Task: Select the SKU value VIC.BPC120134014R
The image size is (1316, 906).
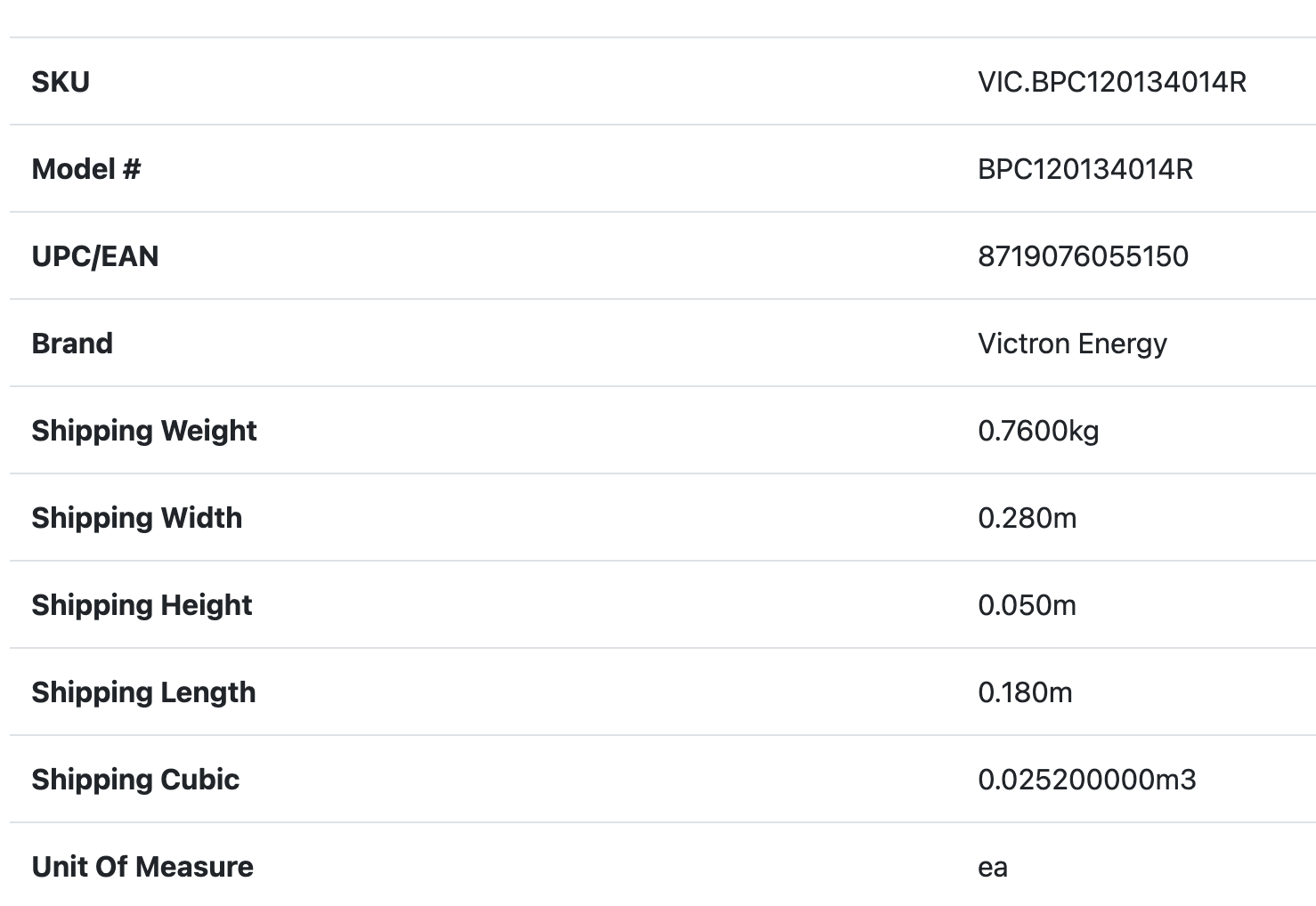Action: point(1111,82)
